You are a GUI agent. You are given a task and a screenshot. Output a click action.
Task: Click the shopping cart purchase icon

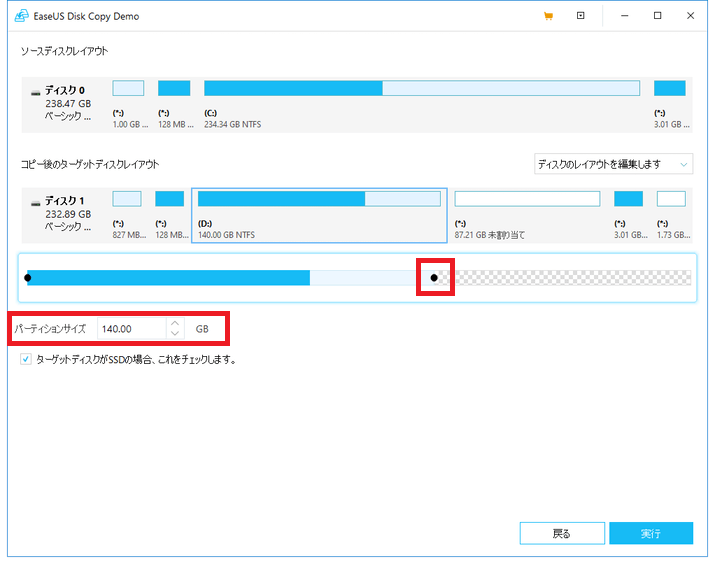(548, 16)
